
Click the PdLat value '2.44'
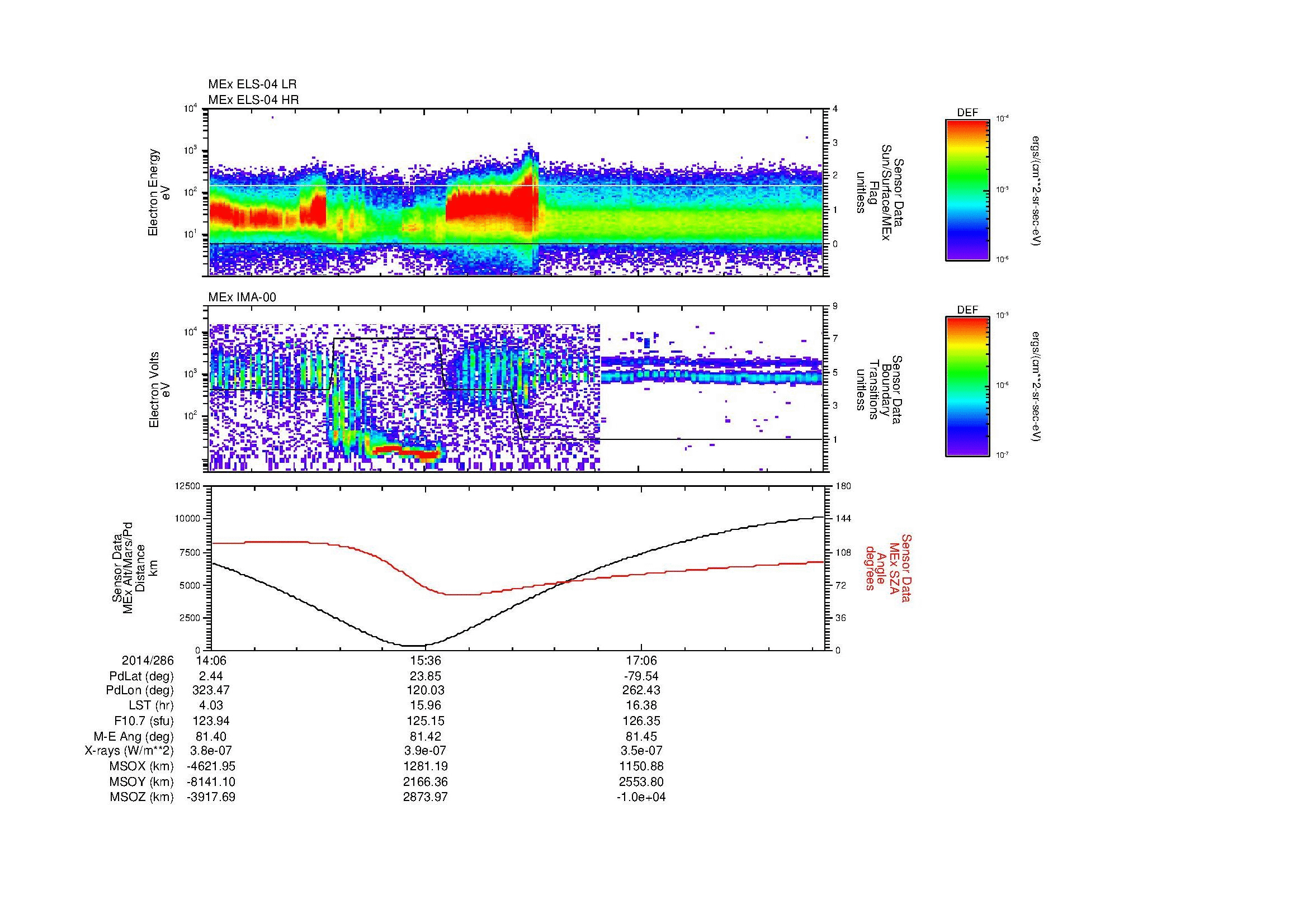(211, 676)
